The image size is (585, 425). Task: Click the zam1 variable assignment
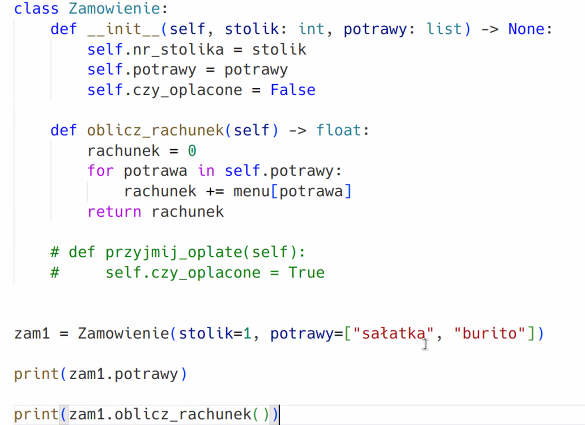tap(32, 333)
